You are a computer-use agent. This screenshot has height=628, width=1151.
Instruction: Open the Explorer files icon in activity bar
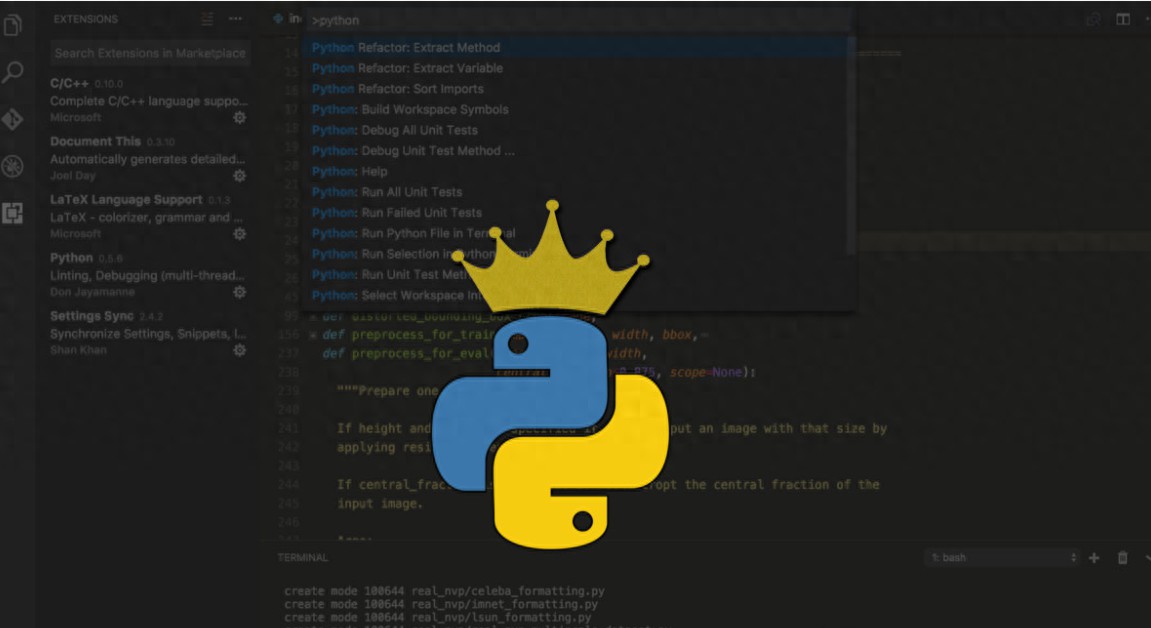tap(12, 24)
